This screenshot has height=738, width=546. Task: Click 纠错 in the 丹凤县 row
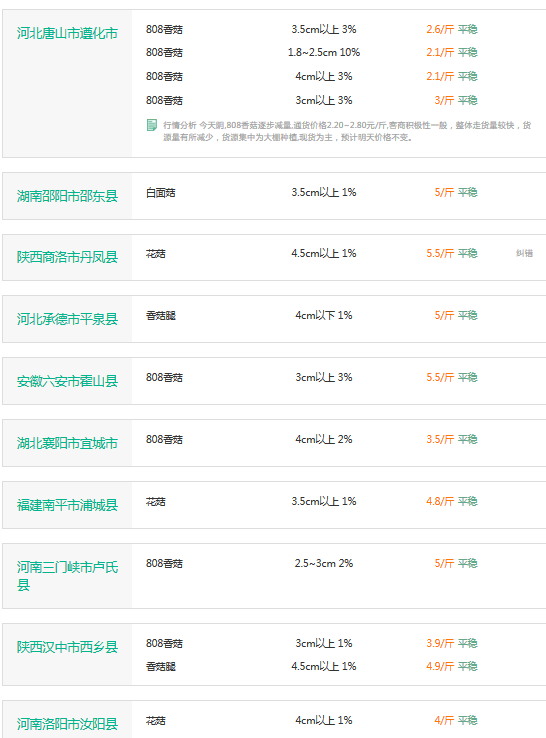click(x=524, y=253)
